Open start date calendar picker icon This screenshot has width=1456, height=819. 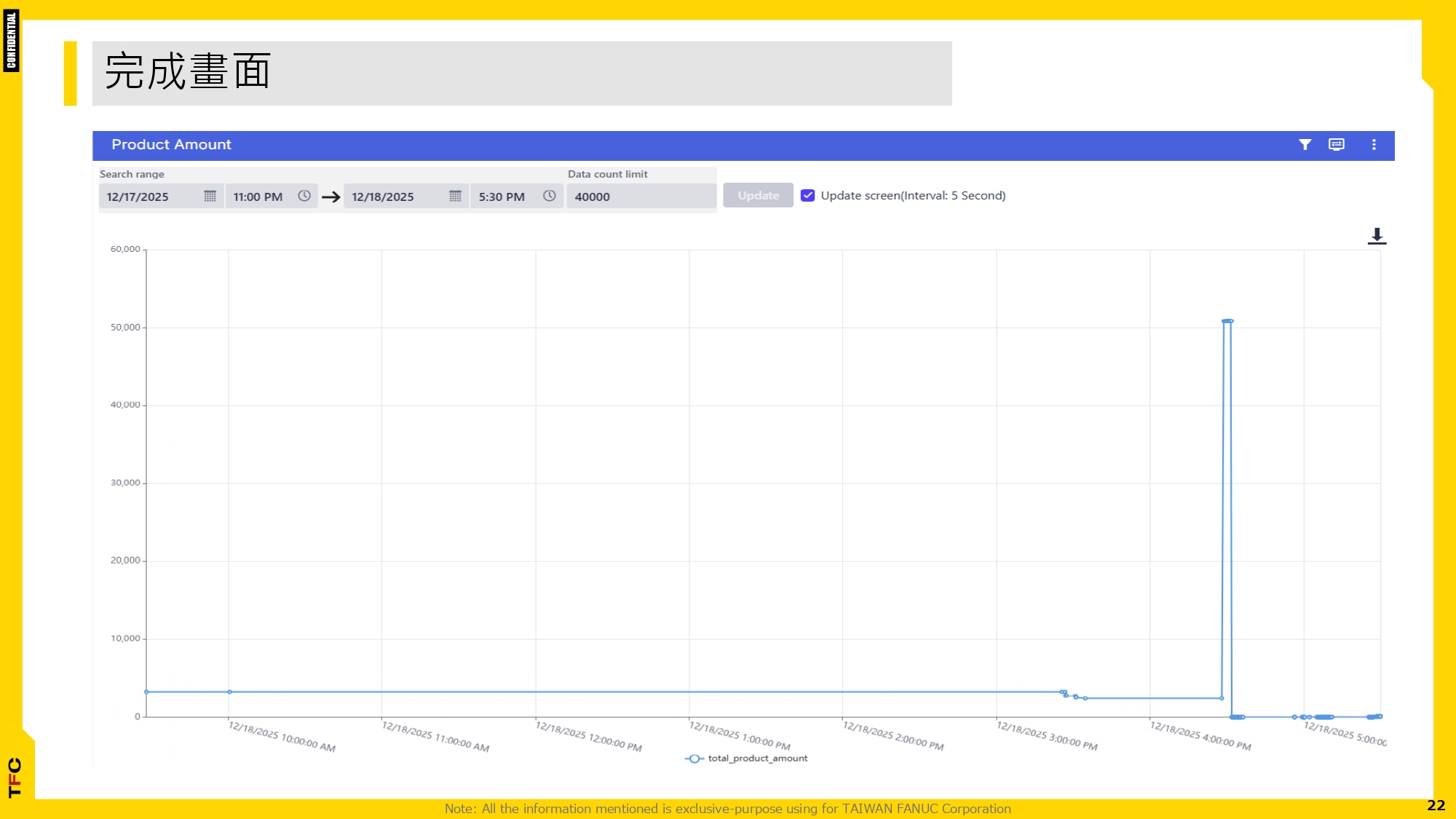click(210, 196)
